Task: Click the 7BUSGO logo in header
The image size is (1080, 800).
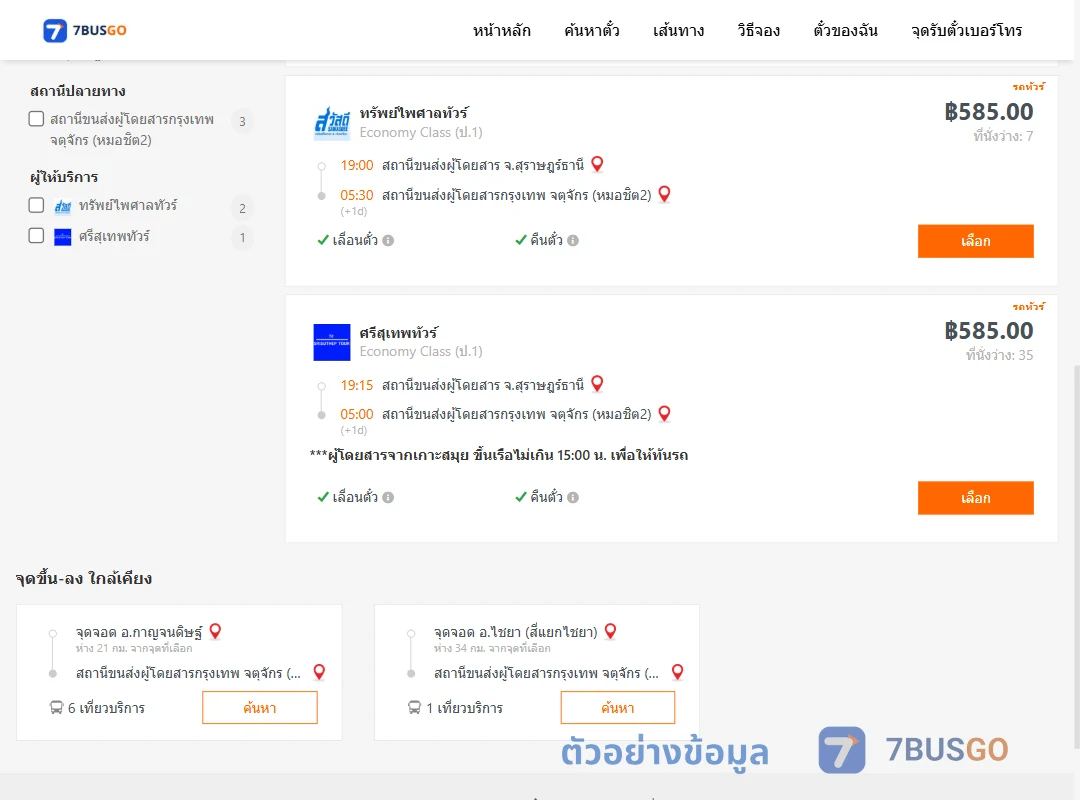Action: pos(84,30)
